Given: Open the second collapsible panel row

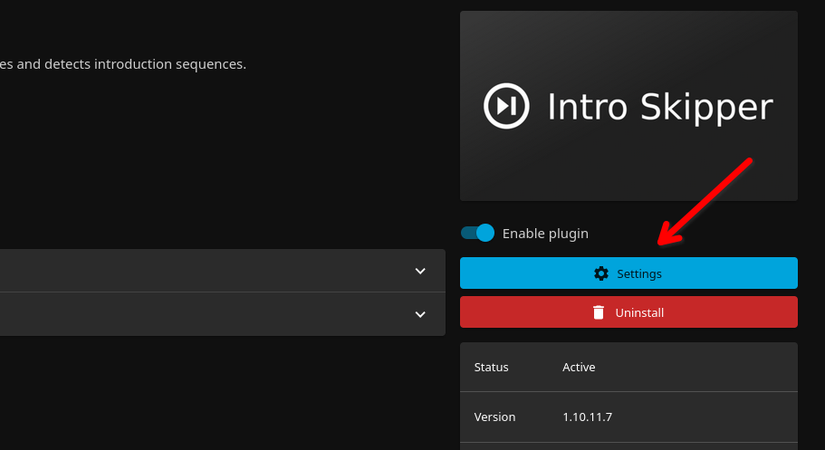Looking at the screenshot, I should [200, 314].
